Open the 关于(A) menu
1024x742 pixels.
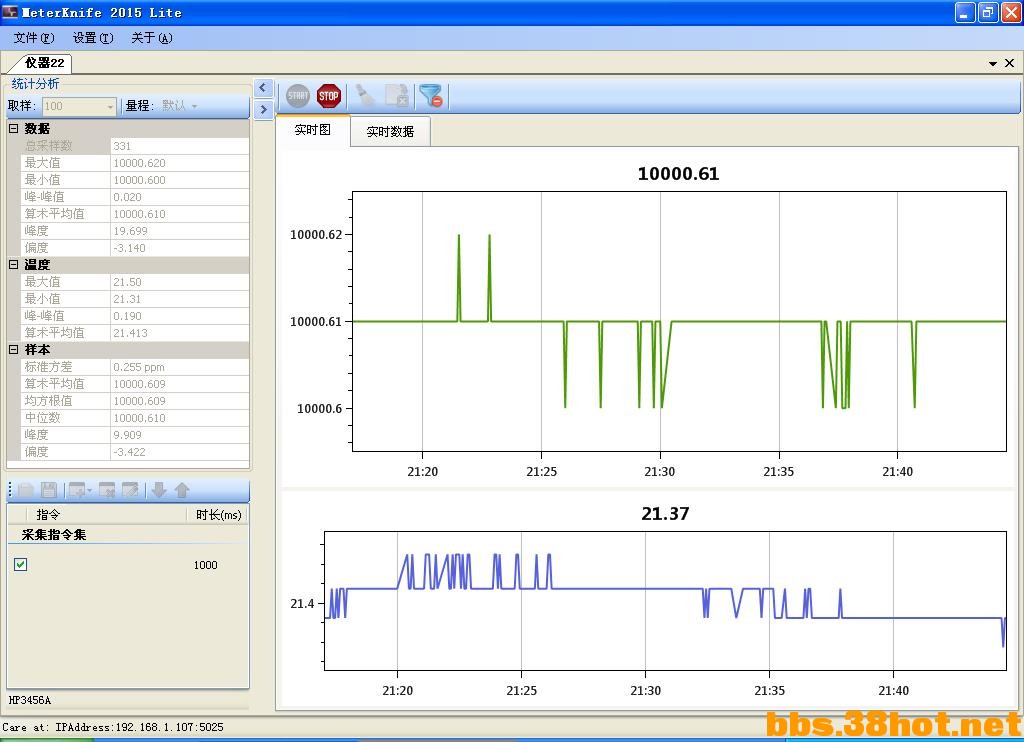152,38
